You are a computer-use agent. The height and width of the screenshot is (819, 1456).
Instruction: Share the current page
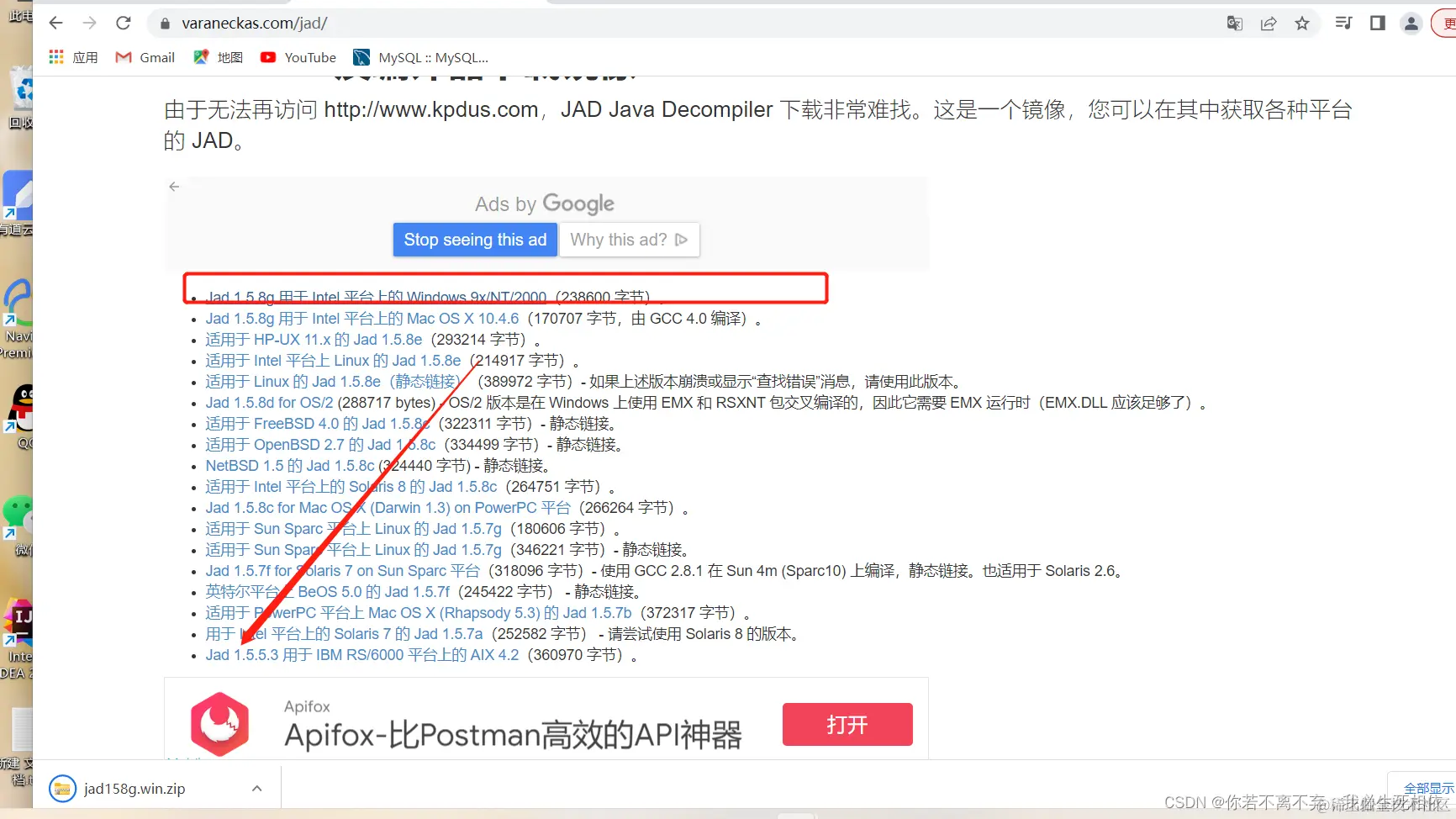(1267, 23)
